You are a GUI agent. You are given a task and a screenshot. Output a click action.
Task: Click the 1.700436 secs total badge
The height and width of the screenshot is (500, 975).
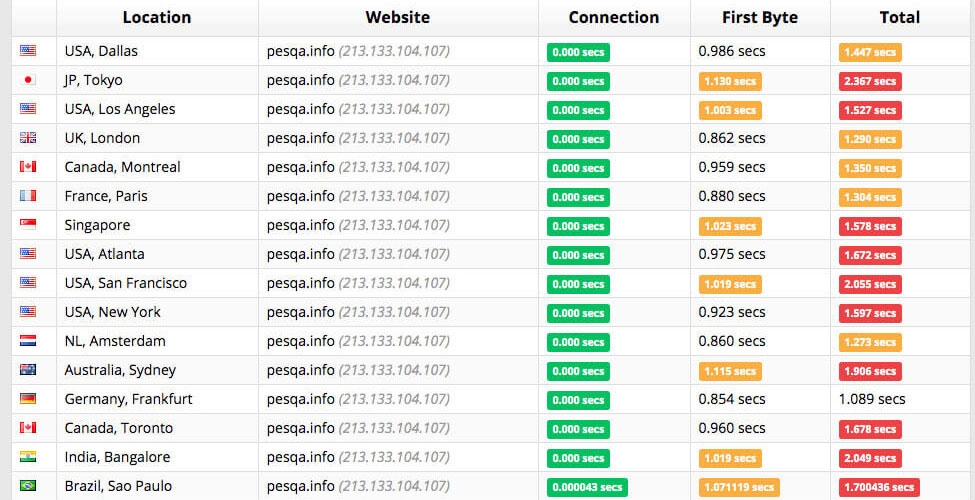click(879, 487)
